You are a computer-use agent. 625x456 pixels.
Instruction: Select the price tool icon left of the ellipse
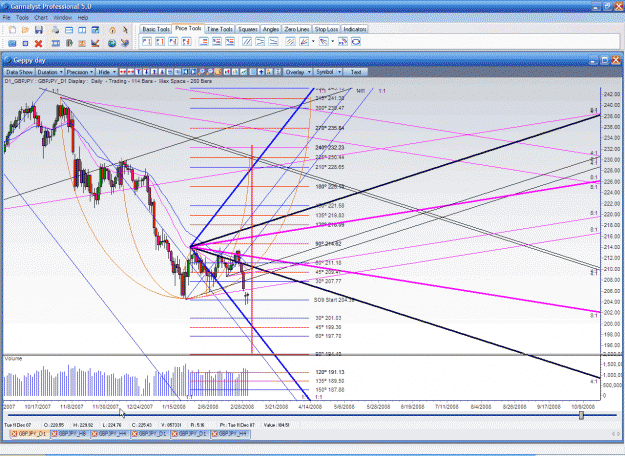pyautogui.click(x=343, y=41)
